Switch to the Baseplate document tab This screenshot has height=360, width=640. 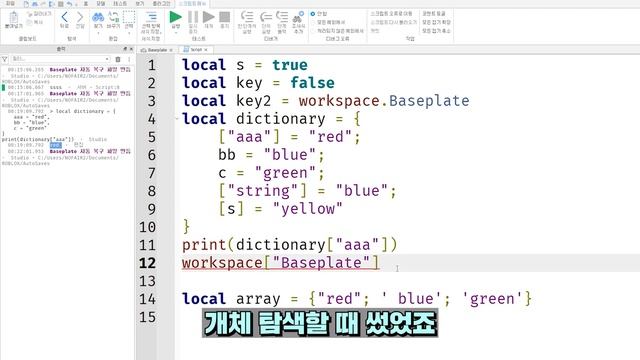click(157, 50)
